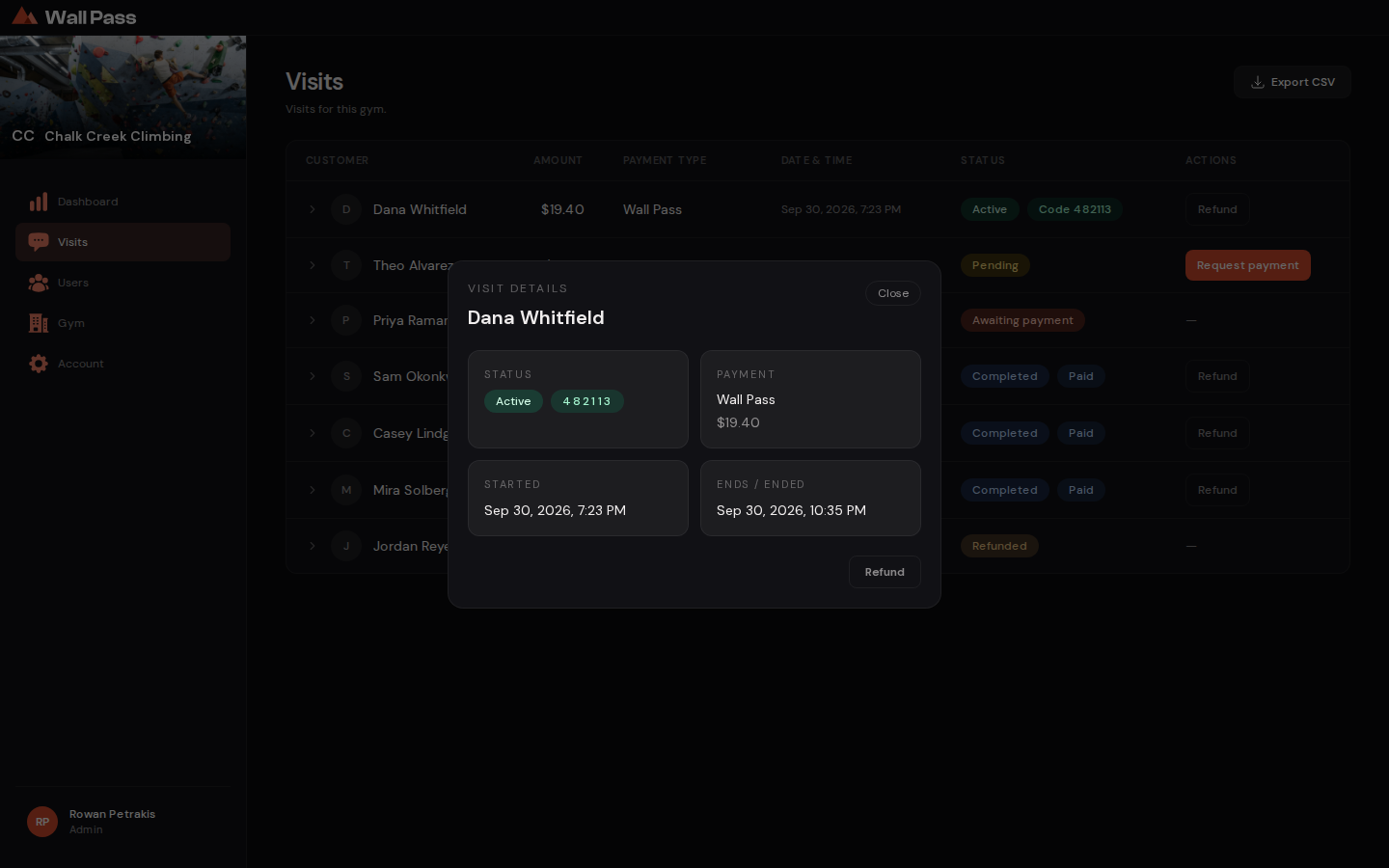Click the Wall Pass logo icon

[x=25, y=16]
